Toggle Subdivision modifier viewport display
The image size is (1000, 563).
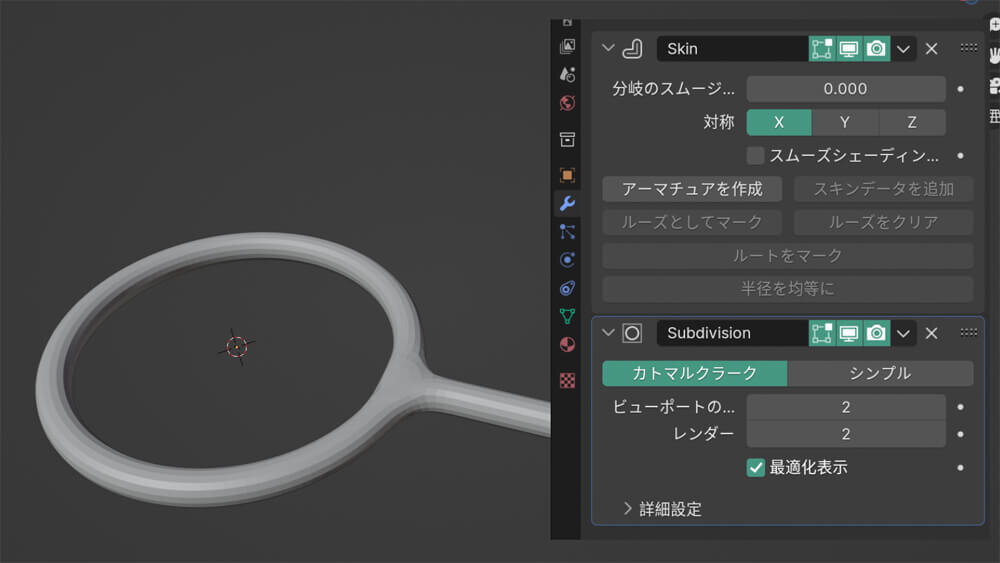pos(849,333)
